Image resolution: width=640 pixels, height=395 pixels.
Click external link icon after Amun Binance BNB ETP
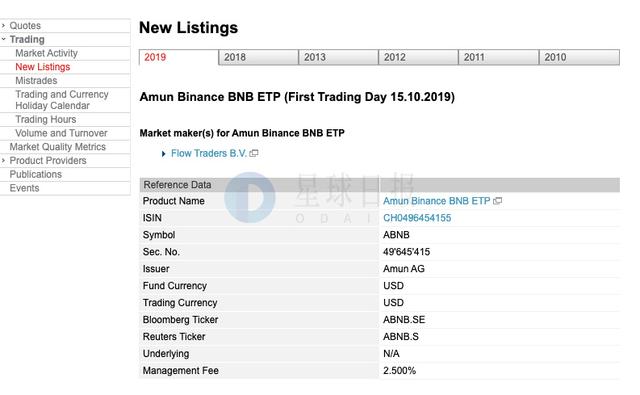click(498, 201)
